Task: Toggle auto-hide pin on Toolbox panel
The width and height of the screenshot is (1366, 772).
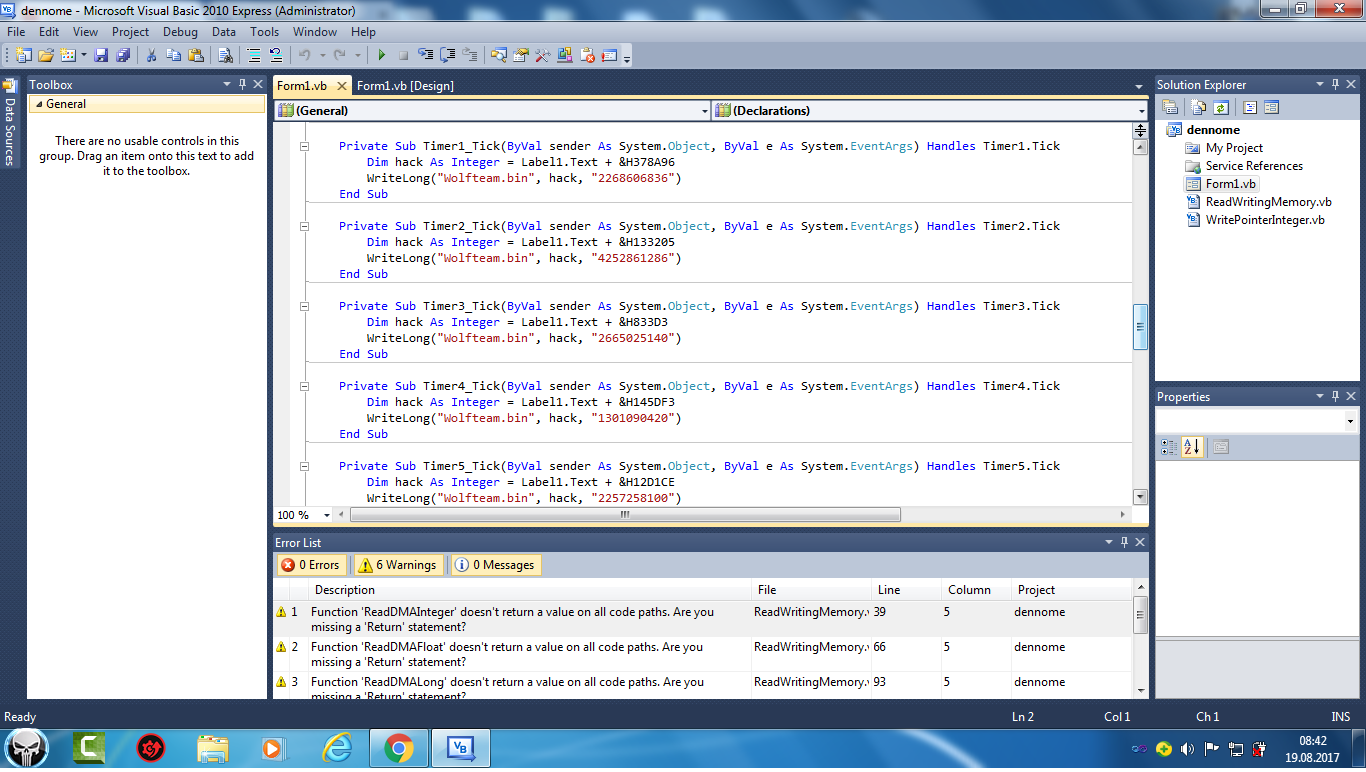Action: tap(241, 85)
